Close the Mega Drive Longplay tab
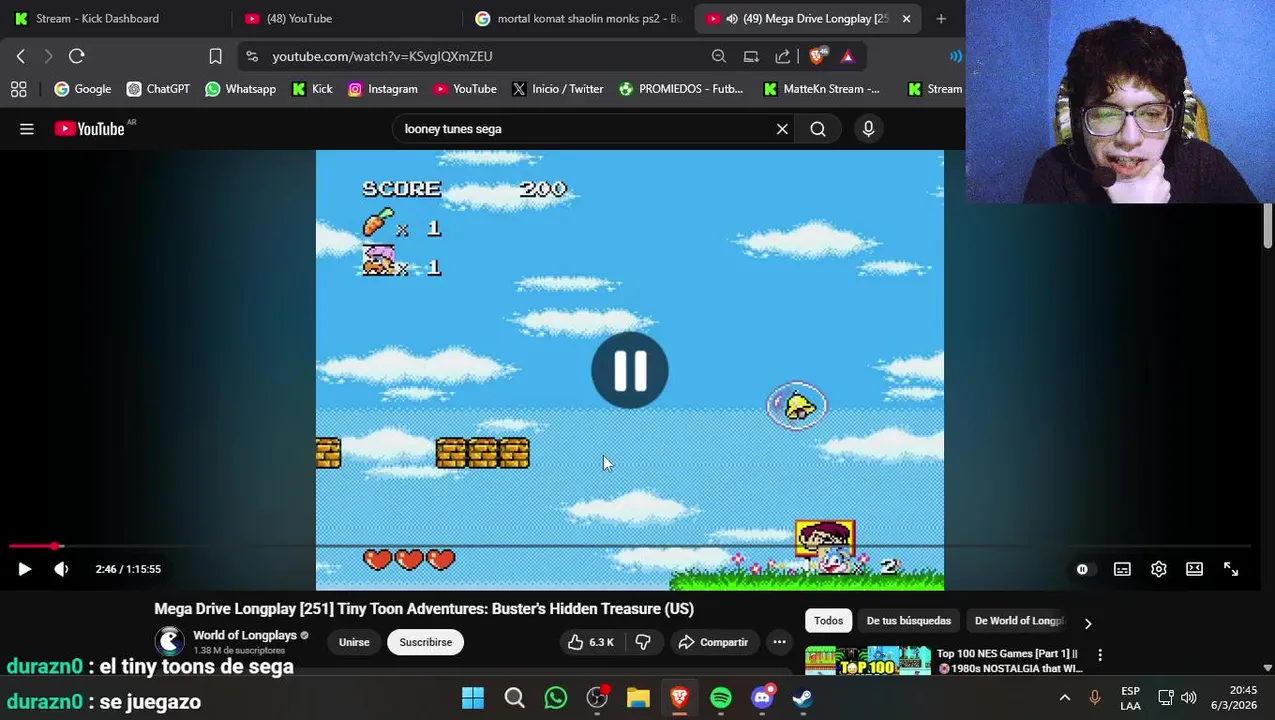 [x=906, y=18]
